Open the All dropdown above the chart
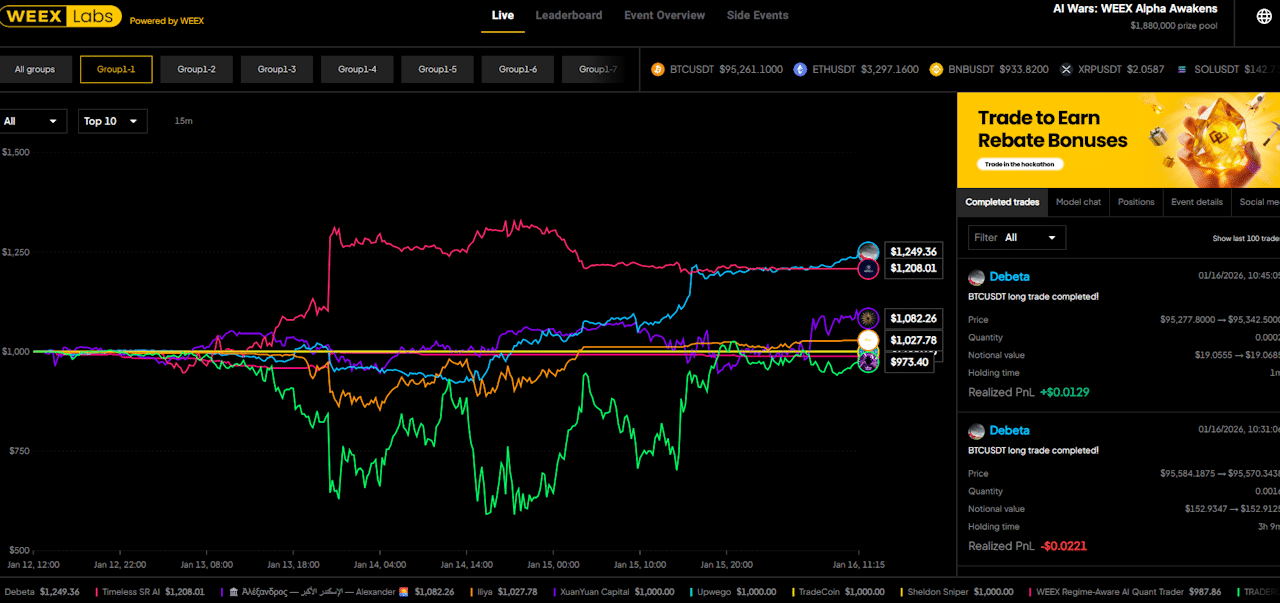Screen dimensions: 1280x603 click(33, 121)
